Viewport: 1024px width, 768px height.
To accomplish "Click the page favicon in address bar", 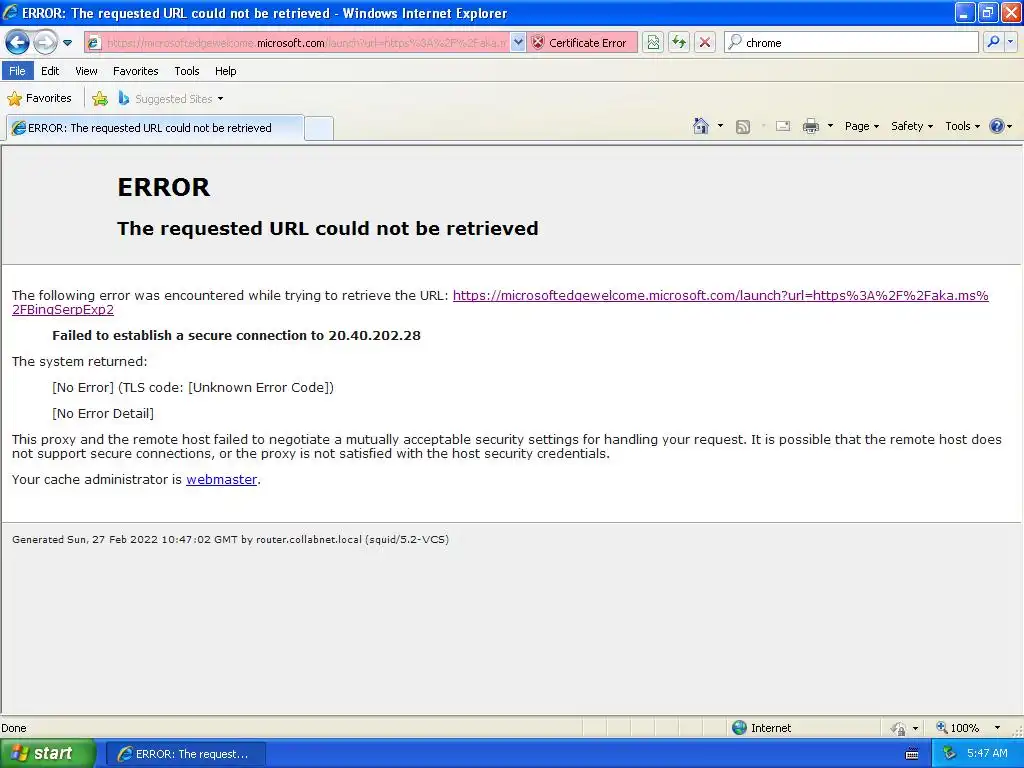I will click(94, 43).
